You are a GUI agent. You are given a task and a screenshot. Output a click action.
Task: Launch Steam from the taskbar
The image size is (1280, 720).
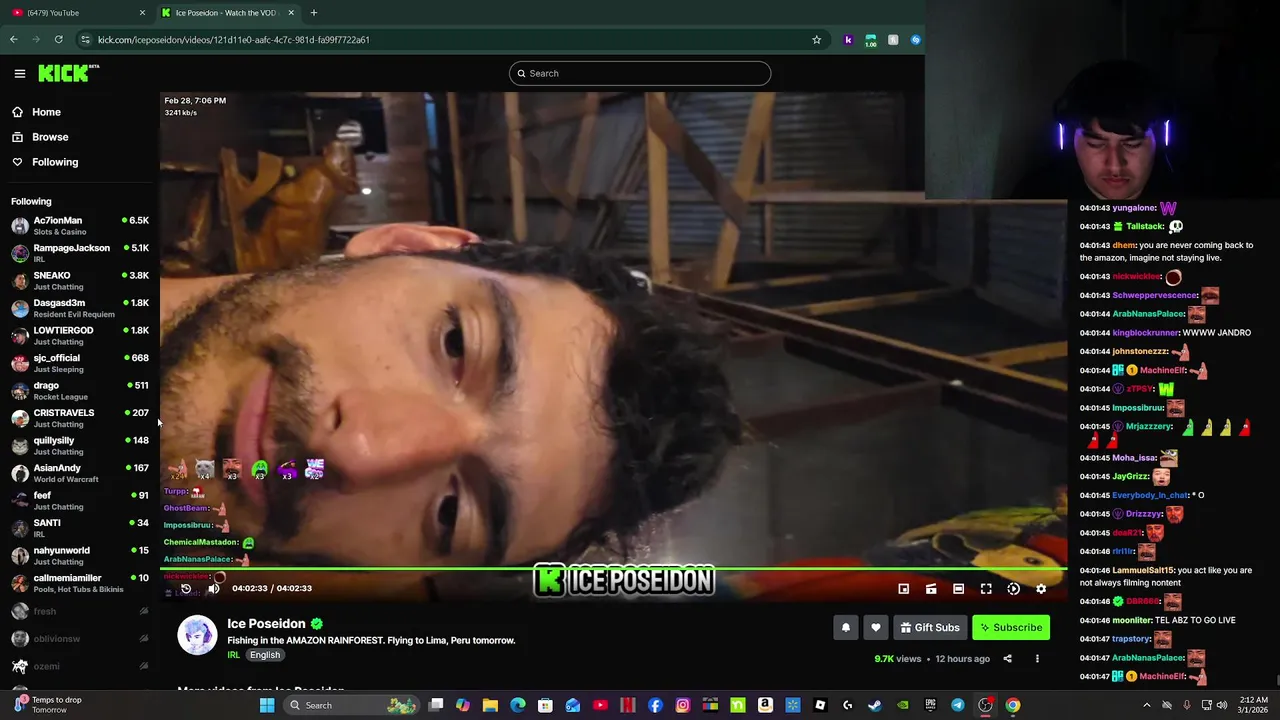click(x=875, y=705)
